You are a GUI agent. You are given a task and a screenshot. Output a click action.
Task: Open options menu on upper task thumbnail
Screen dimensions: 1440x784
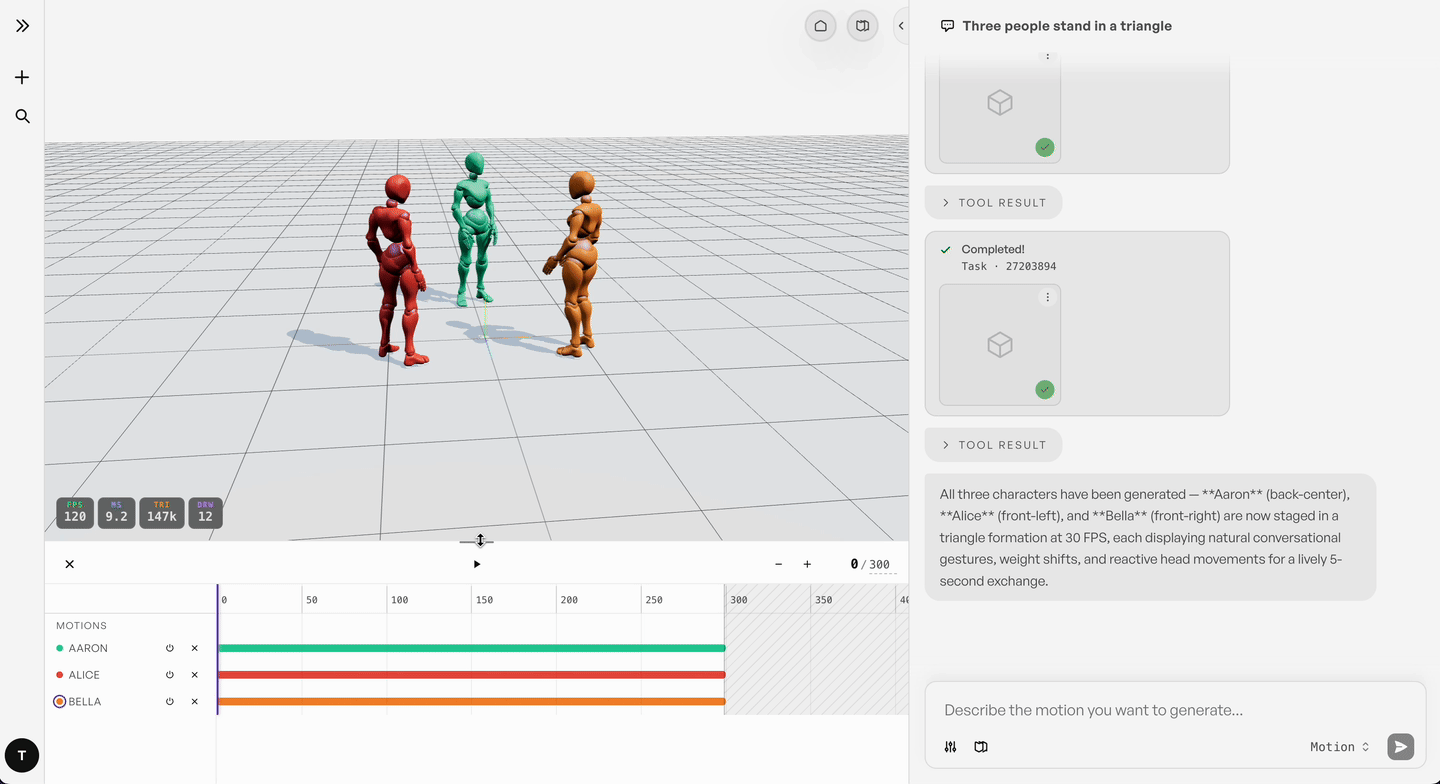tap(1047, 56)
